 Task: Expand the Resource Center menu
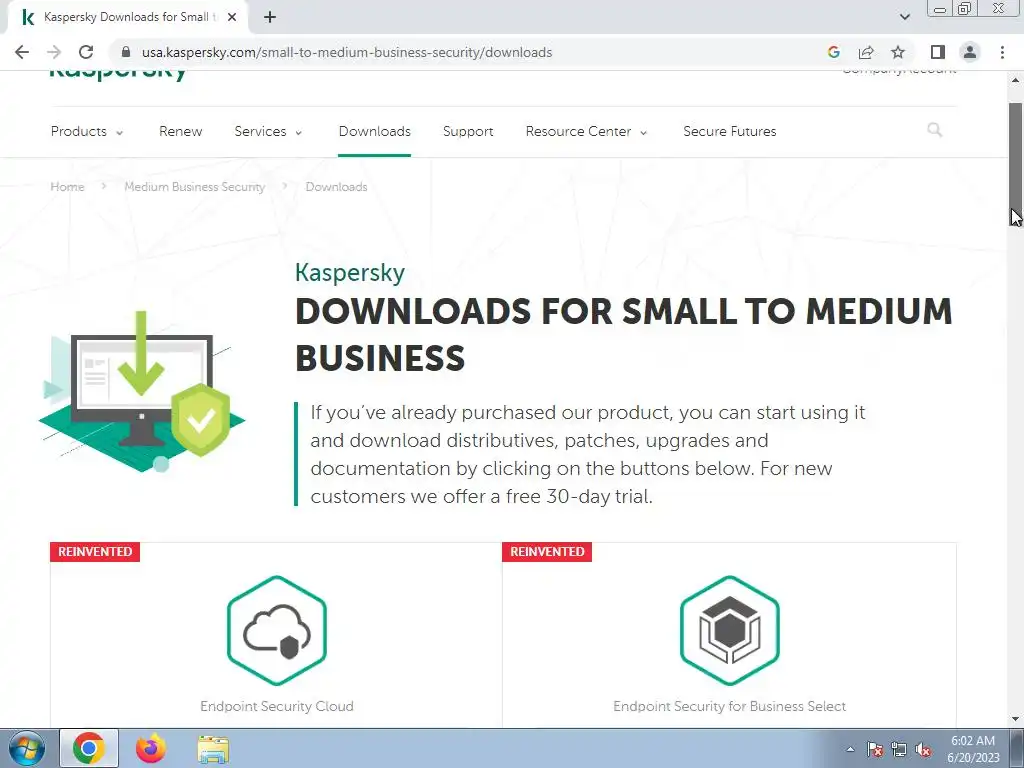click(586, 131)
